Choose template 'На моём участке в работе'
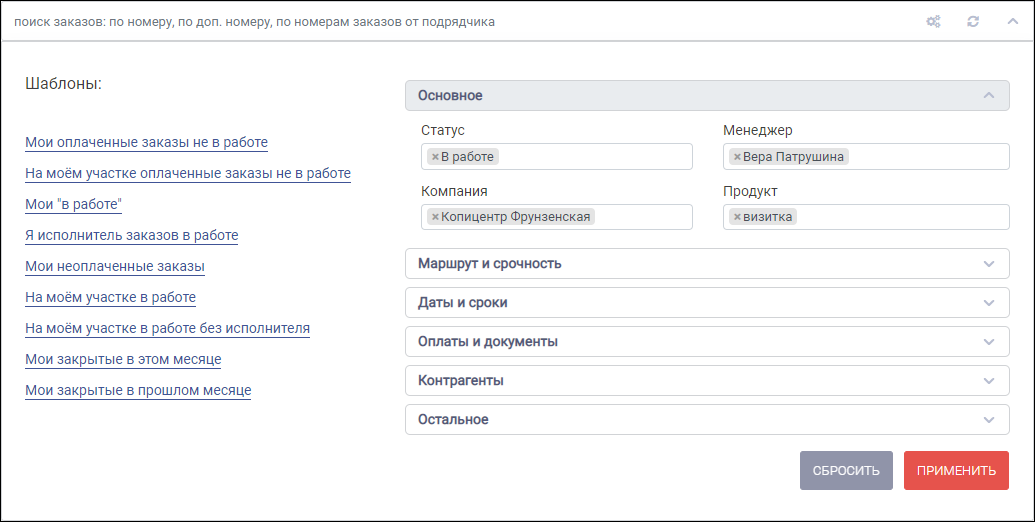The image size is (1035, 522). click(x=110, y=298)
